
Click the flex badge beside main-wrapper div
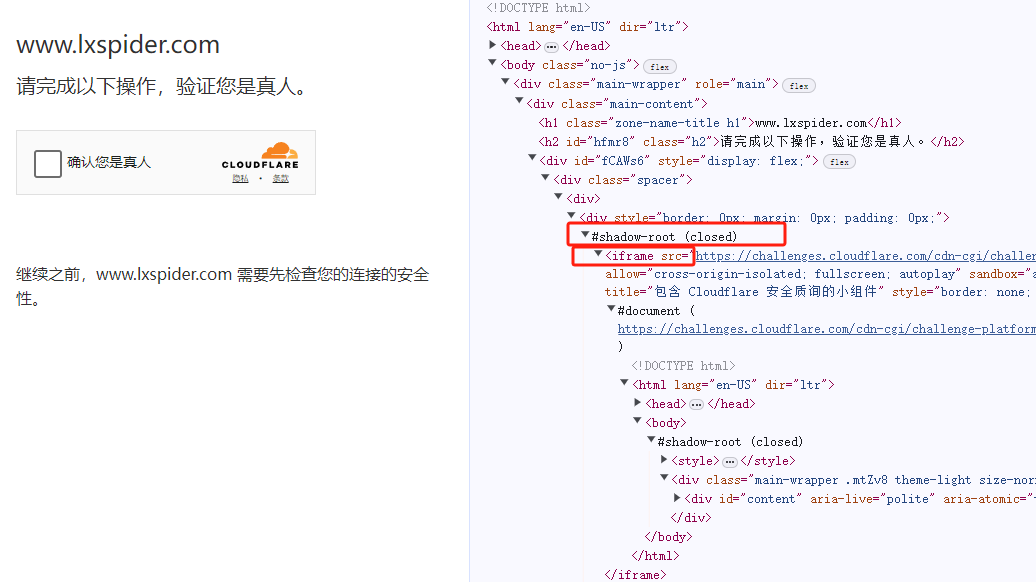click(799, 86)
